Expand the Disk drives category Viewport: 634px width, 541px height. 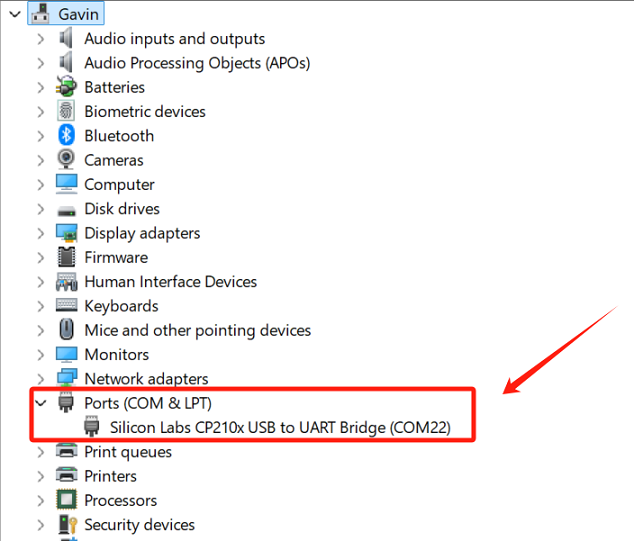[x=40, y=209]
